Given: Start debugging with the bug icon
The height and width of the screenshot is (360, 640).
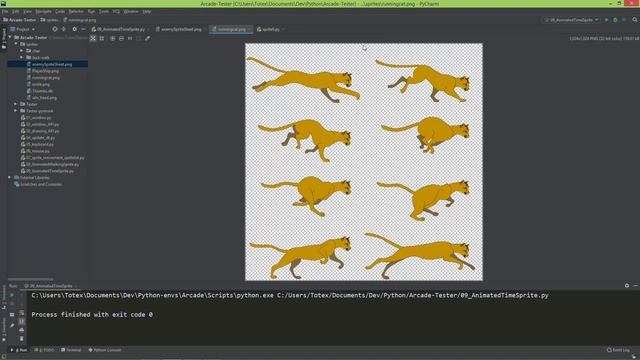Looking at the screenshot, I should click(x=615, y=20).
